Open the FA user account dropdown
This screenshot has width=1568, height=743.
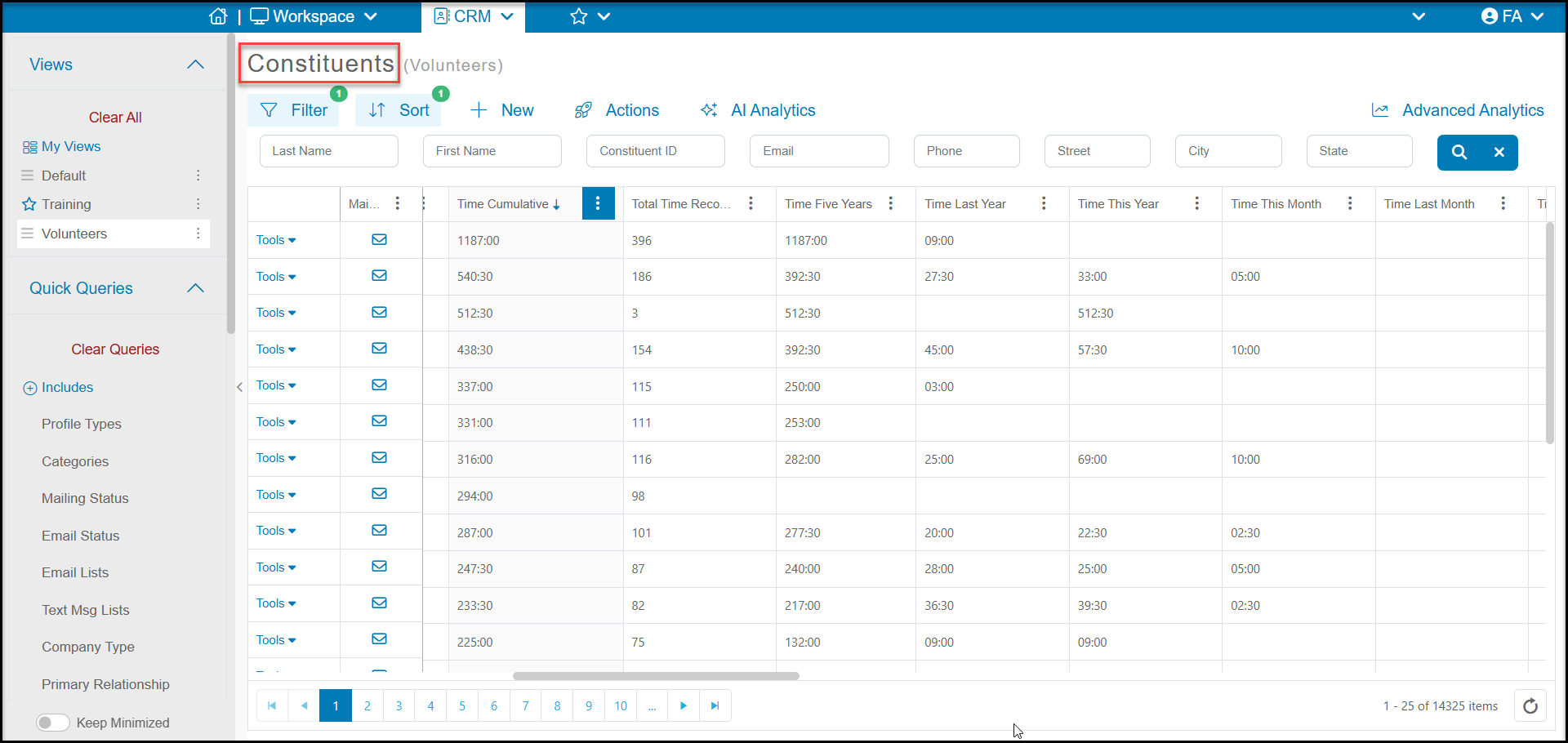click(x=1512, y=16)
